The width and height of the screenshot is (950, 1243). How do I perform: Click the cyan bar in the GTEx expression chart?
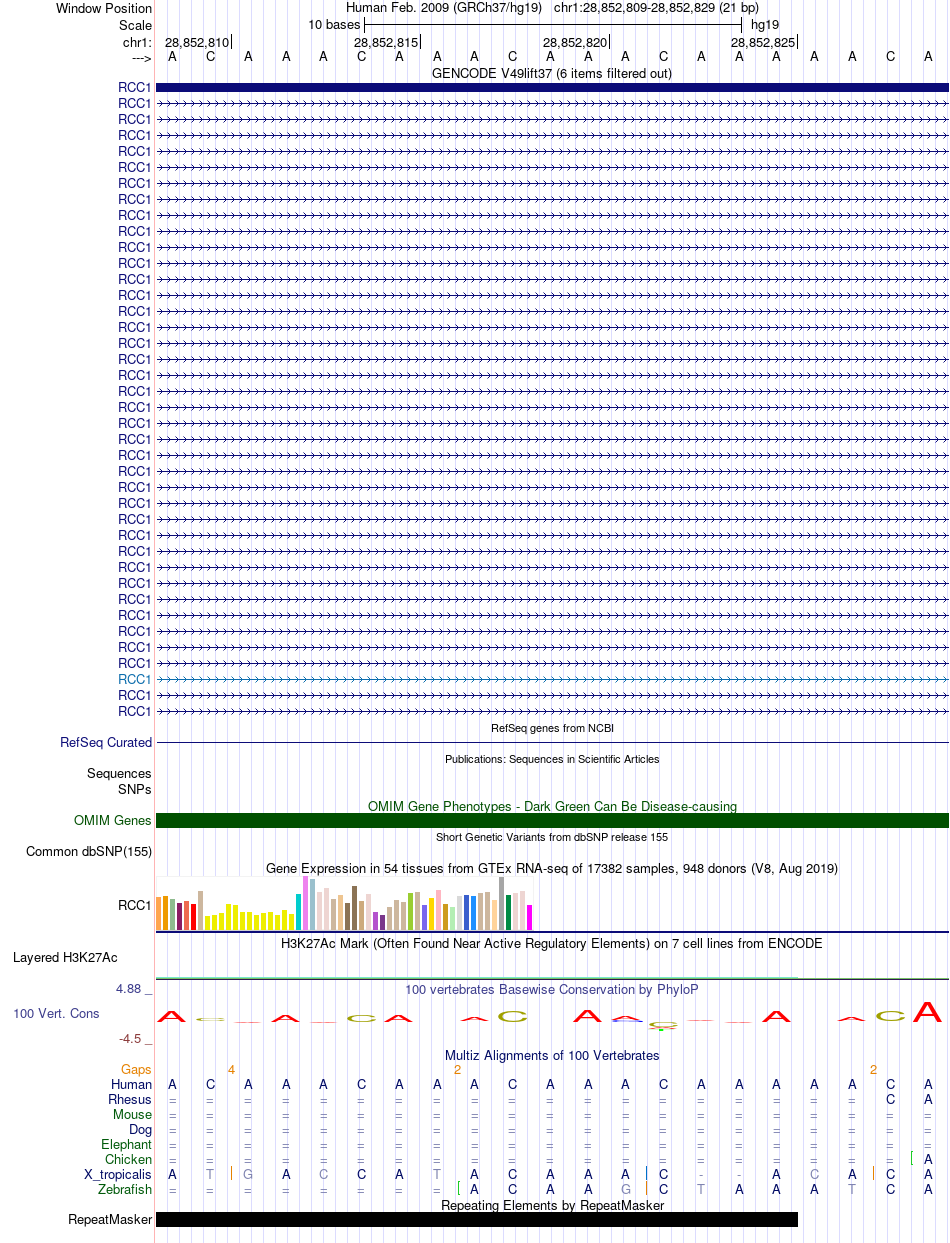[299, 912]
